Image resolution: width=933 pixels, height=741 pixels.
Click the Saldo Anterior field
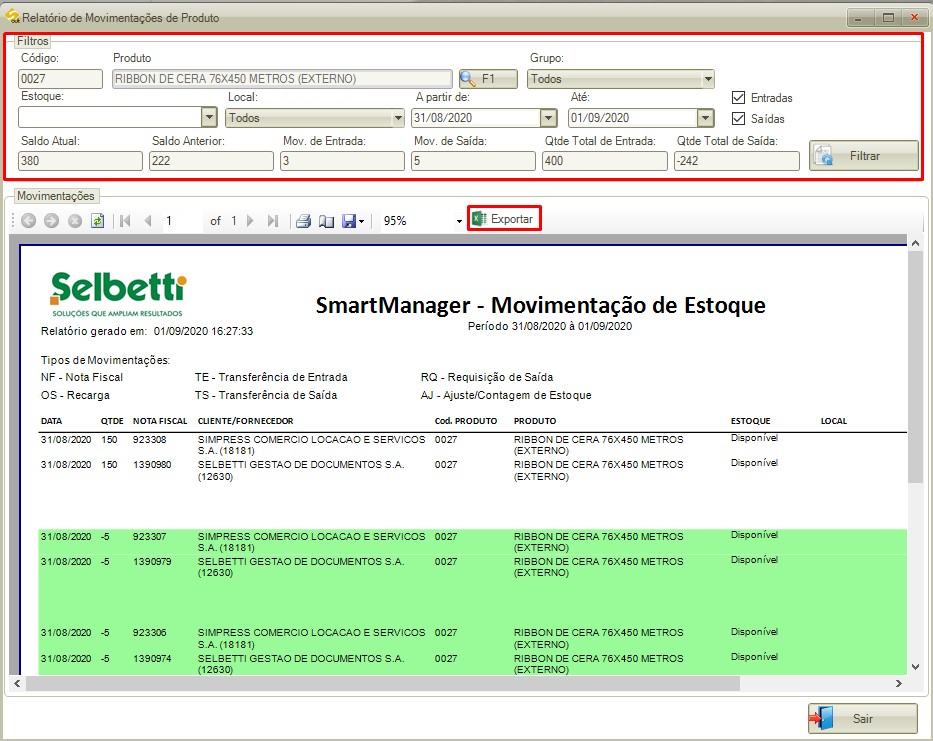211,161
